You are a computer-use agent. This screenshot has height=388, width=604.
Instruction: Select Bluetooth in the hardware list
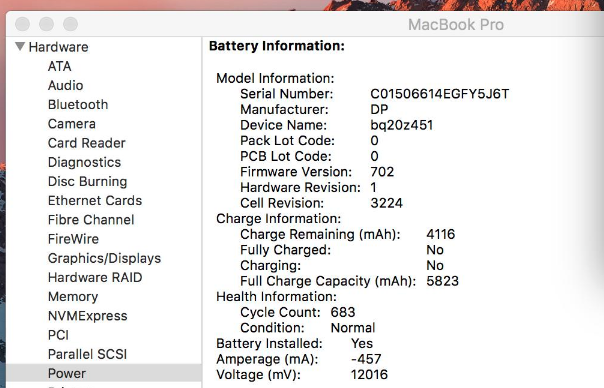point(78,105)
